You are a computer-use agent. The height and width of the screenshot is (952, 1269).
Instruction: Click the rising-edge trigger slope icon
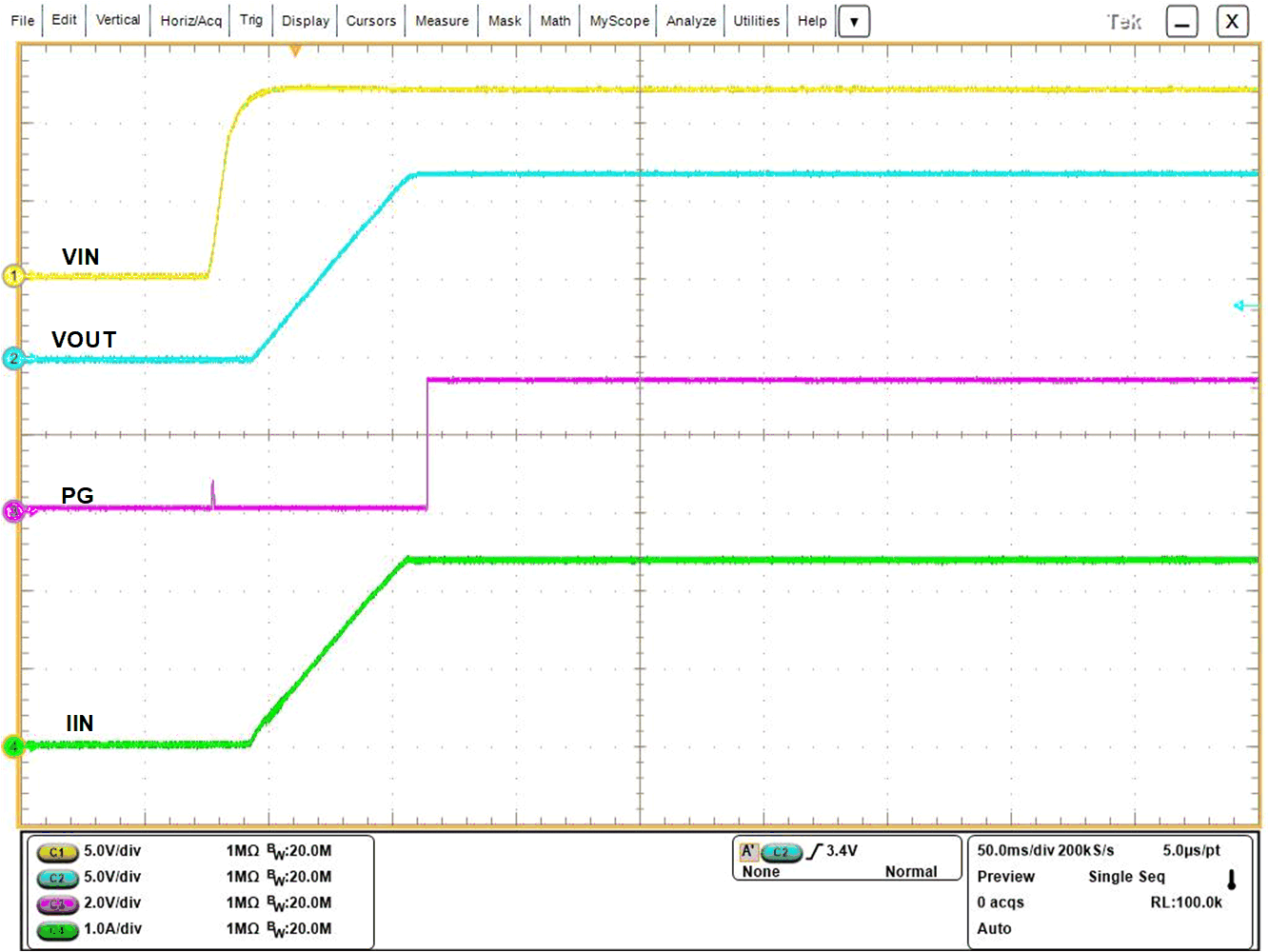(x=814, y=850)
